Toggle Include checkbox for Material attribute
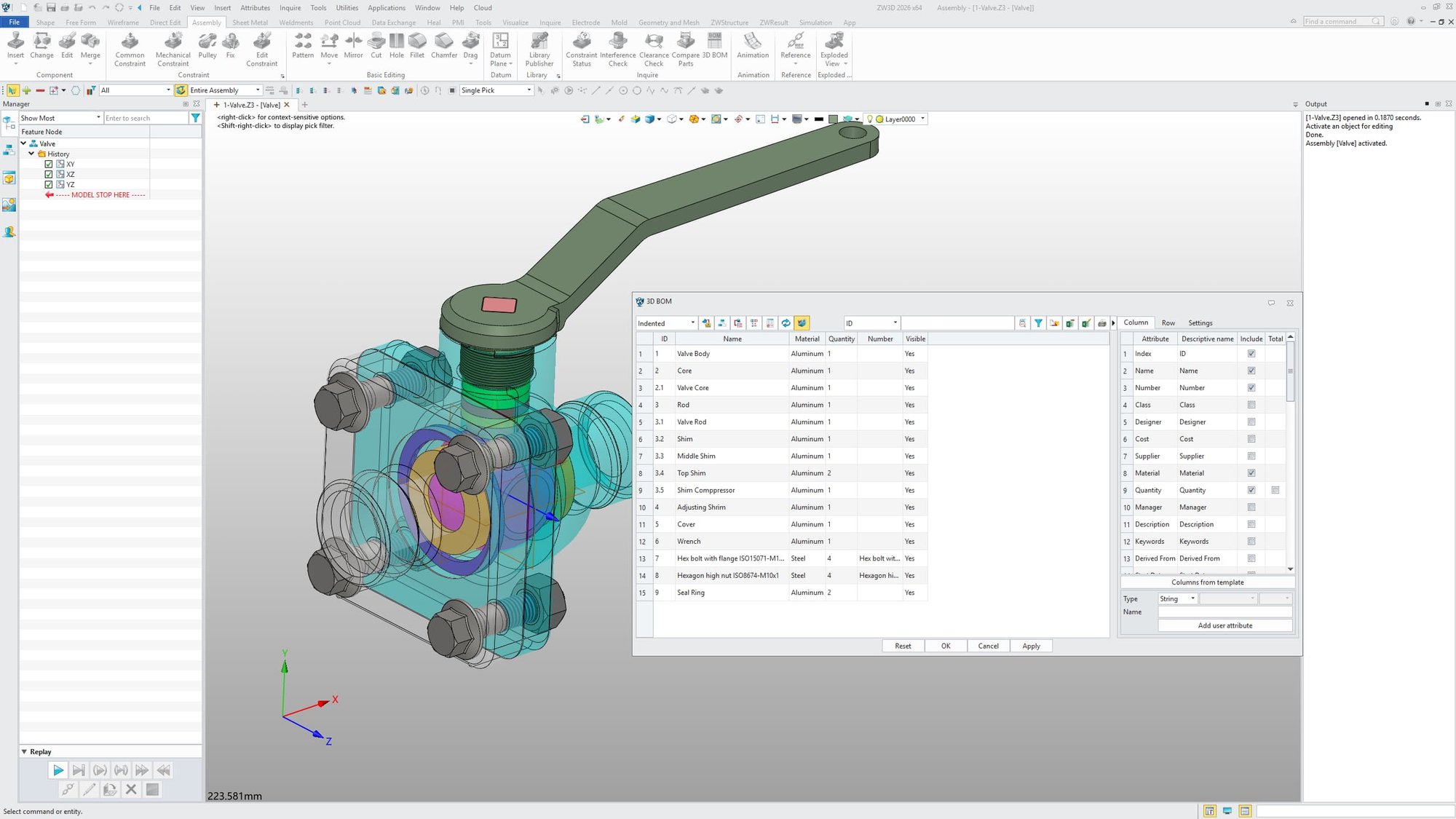The width and height of the screenshot is (1456, 819). click(1251, 473)
